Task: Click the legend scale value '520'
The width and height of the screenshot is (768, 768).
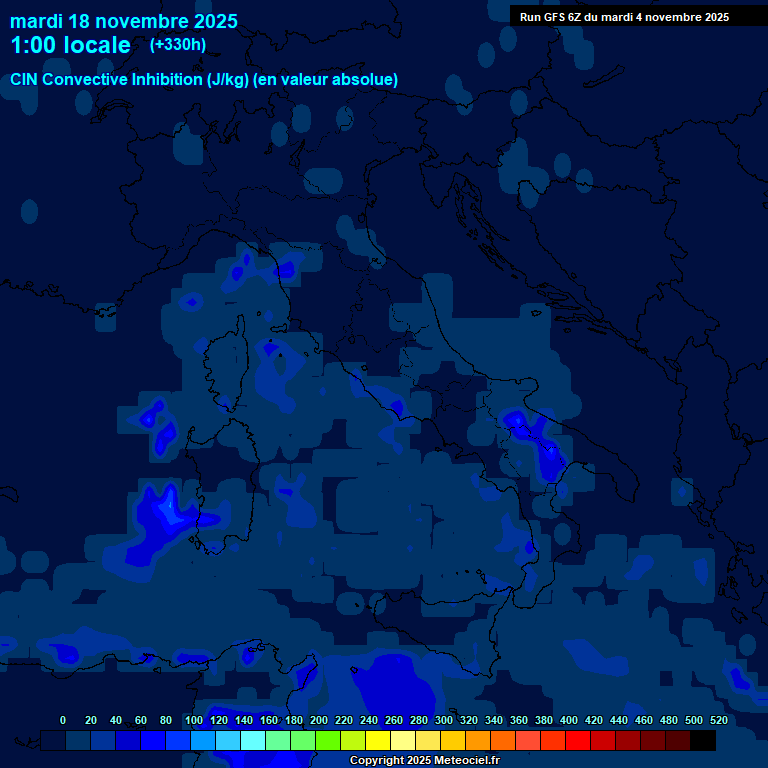Action: point(718,720)
